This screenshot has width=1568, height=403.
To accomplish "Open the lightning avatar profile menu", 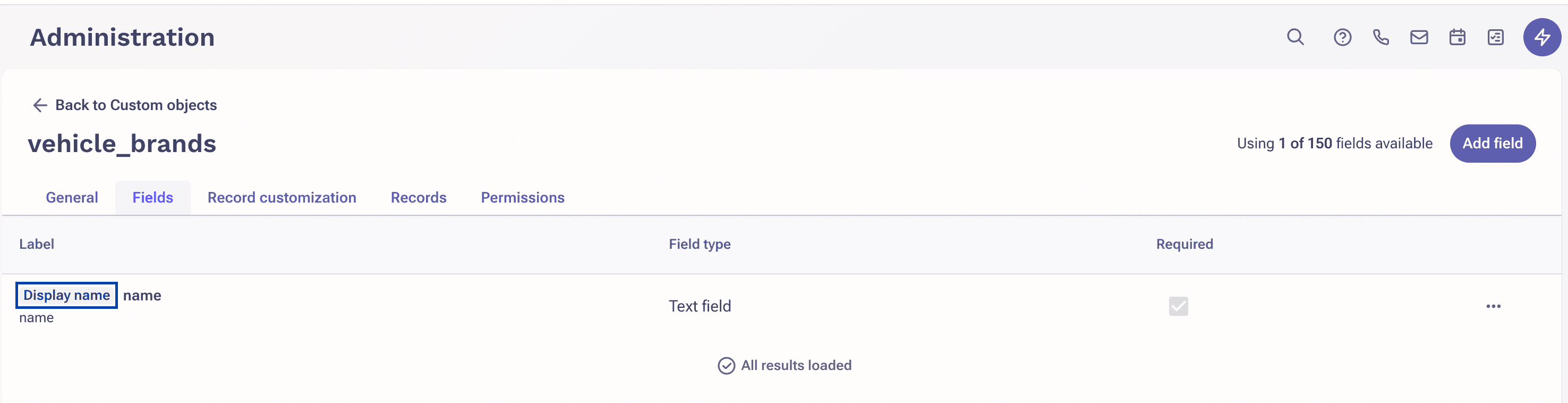I will (1541, 37).
